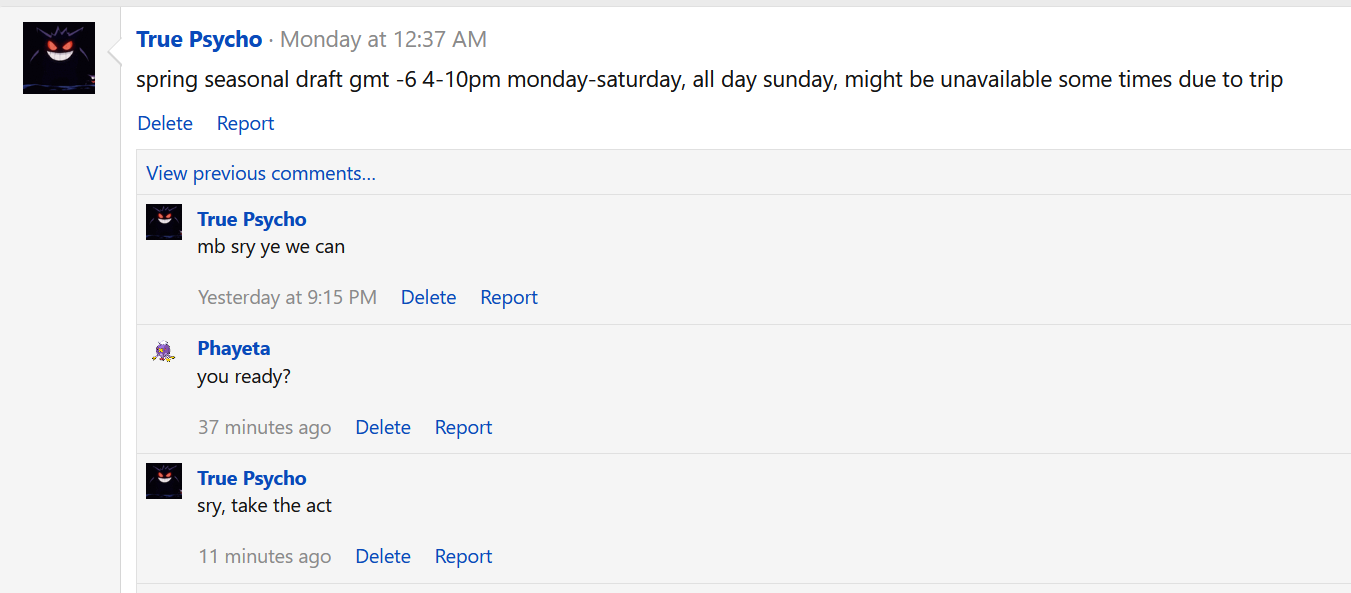
Task: Open True Psycho's large profile avatar
Action: pos(59,58)
